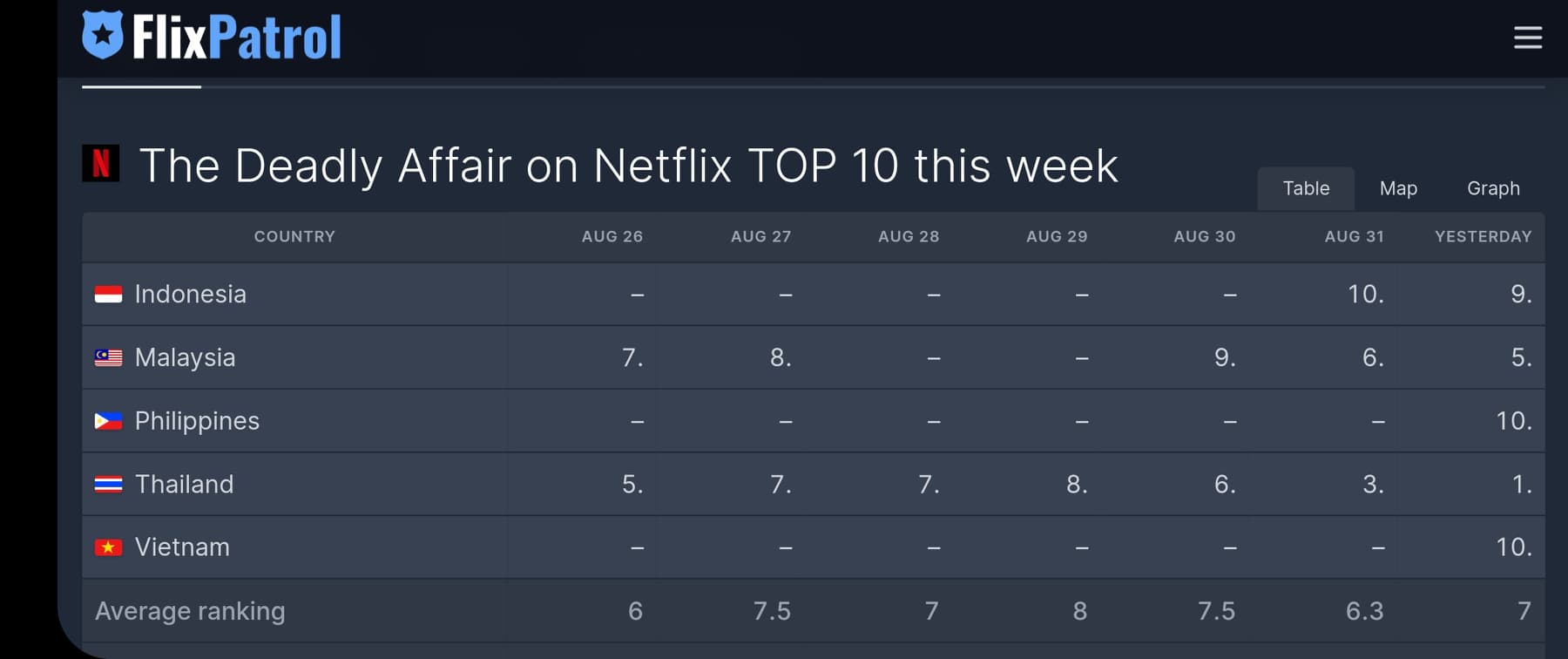Image resolution: width=1568 pixels, height=659 pixels.
Task: Click the YESTERDAY column header
Action: (1483, 236)
